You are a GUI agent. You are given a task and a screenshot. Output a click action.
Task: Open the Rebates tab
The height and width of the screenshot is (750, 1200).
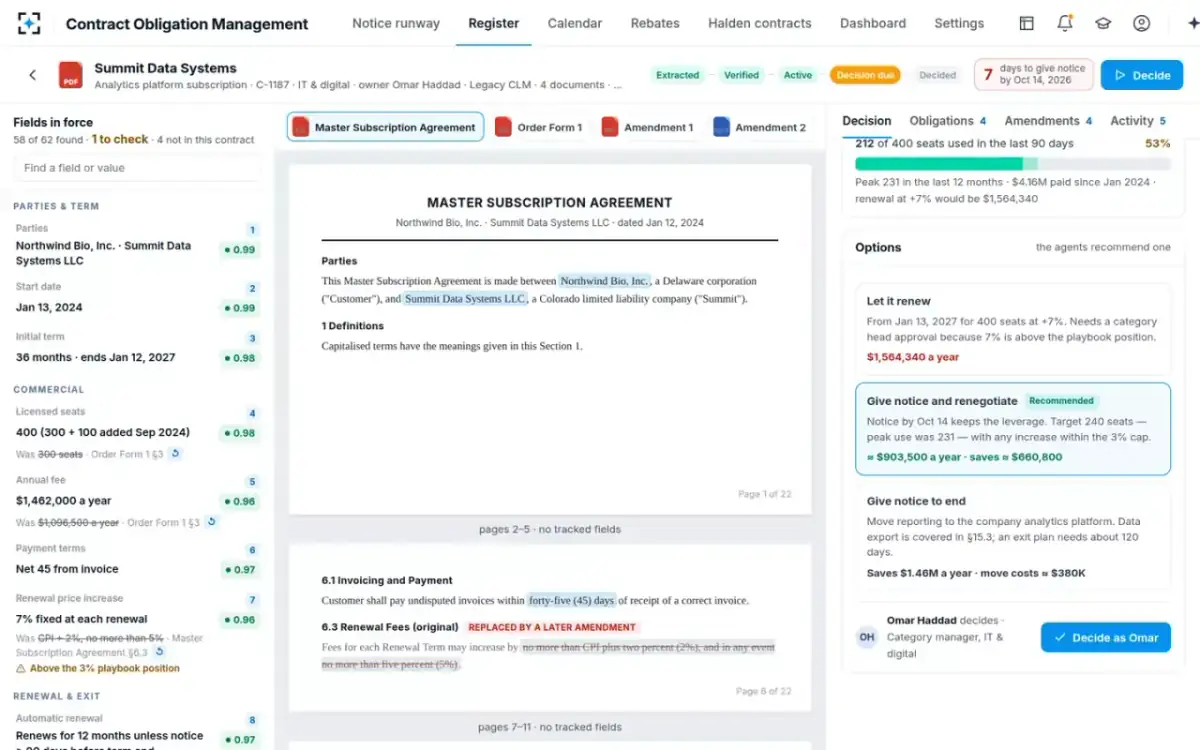655,23
